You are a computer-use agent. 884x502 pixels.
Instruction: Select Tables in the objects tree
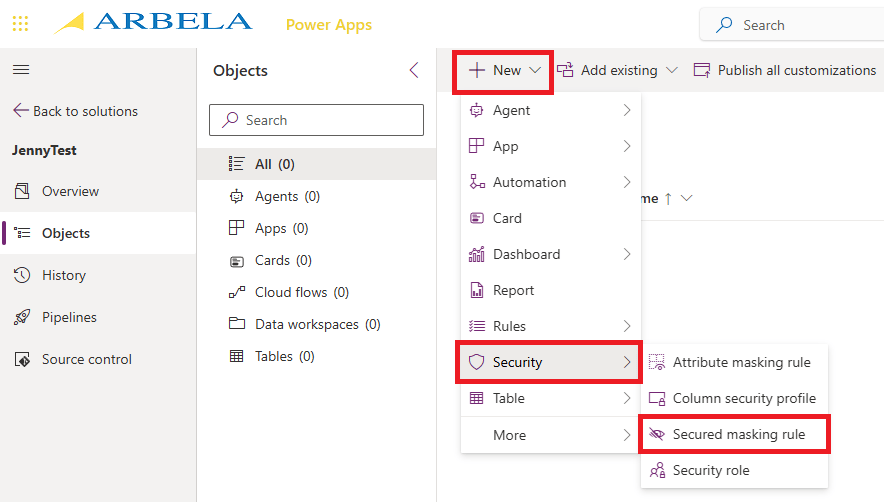pyautogui.click(x=284, y=356)
